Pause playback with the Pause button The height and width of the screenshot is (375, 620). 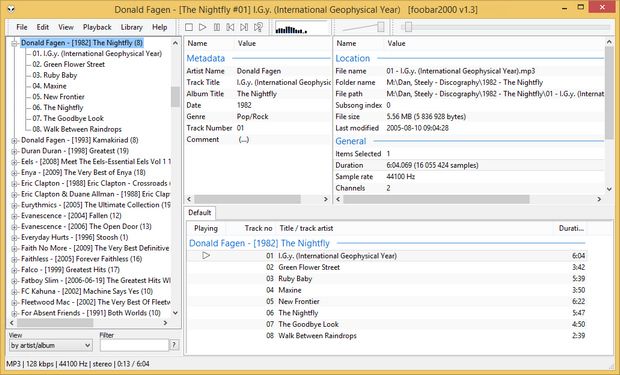217,27
